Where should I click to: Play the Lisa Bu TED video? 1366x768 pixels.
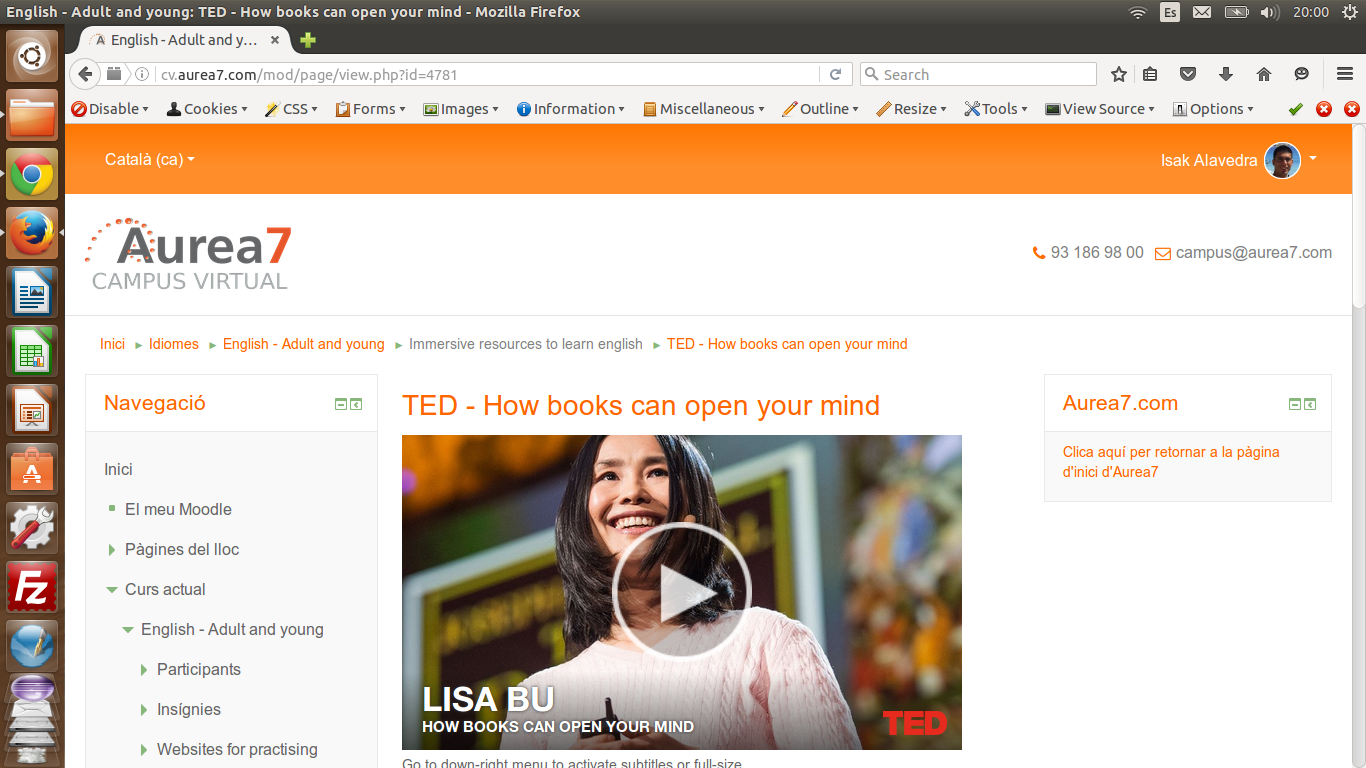682,592
